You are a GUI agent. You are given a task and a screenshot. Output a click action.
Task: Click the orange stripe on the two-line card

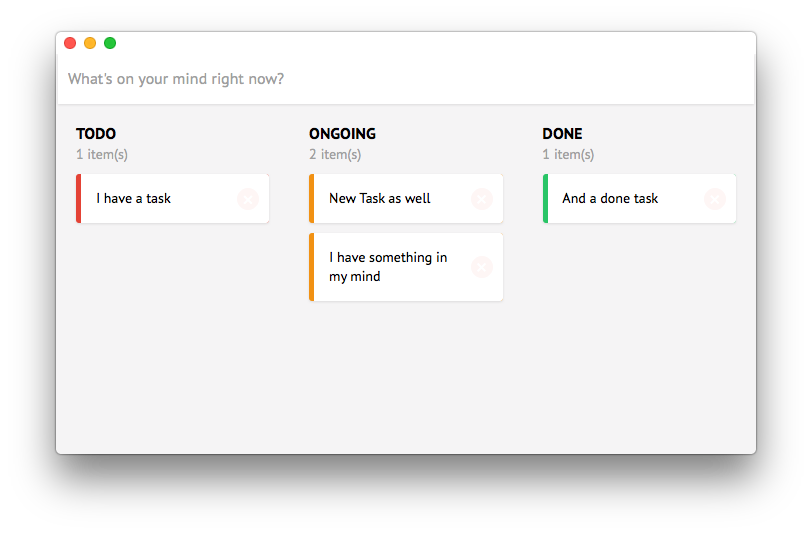tap(312, 267)
